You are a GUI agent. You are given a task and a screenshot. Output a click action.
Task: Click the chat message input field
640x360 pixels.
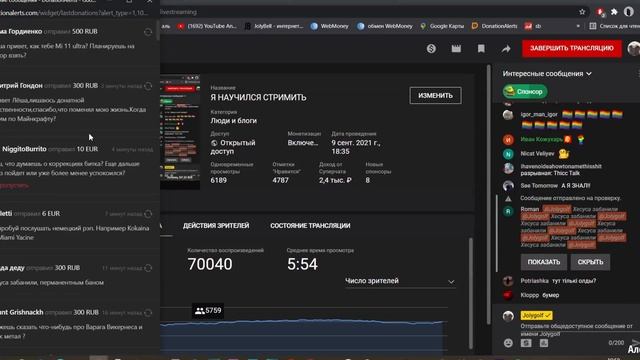[576, 329]
